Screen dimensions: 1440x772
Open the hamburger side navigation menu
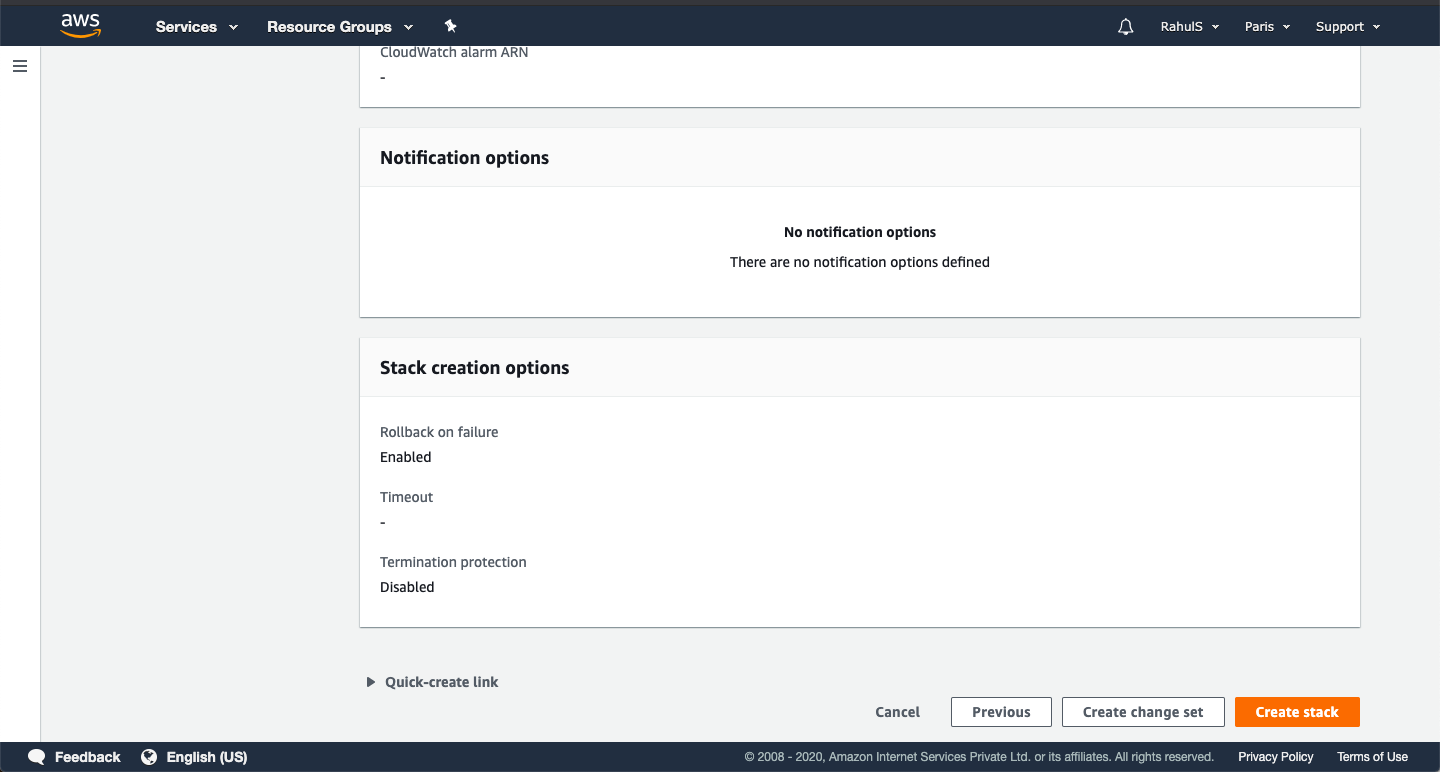pos(20,66)
